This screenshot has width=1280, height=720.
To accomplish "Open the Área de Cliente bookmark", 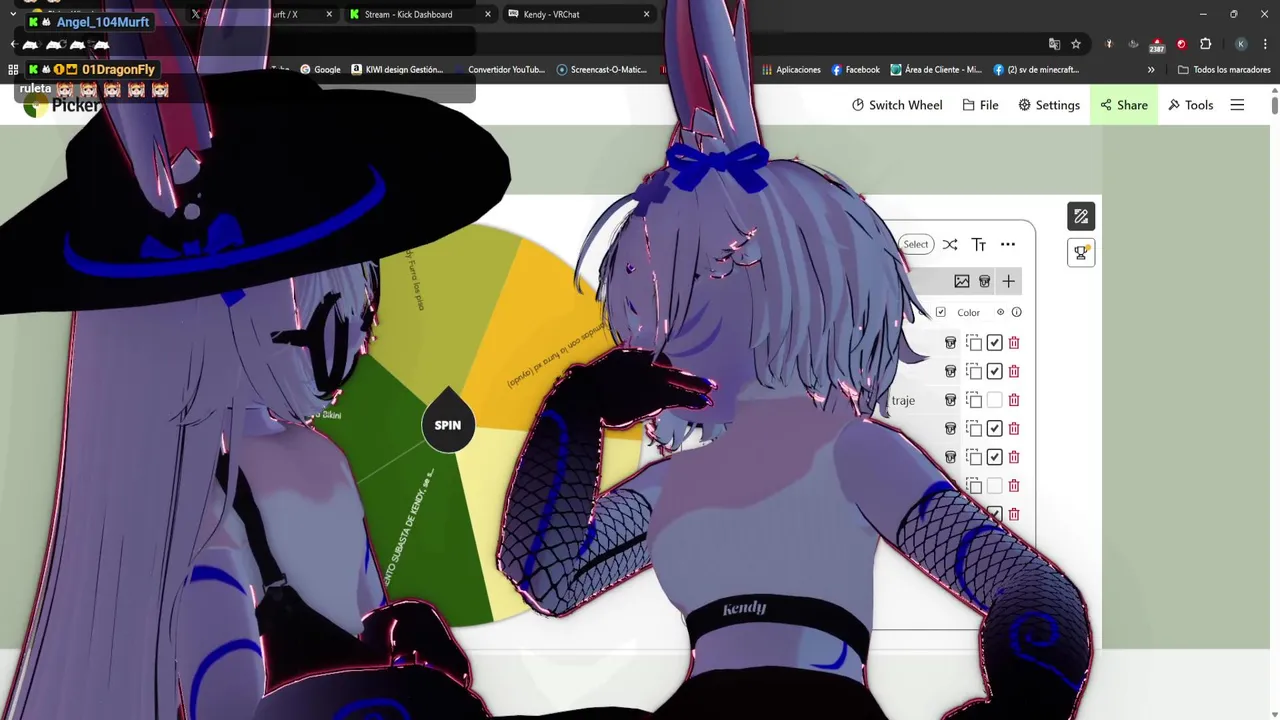I will click(x=937, y=70).
